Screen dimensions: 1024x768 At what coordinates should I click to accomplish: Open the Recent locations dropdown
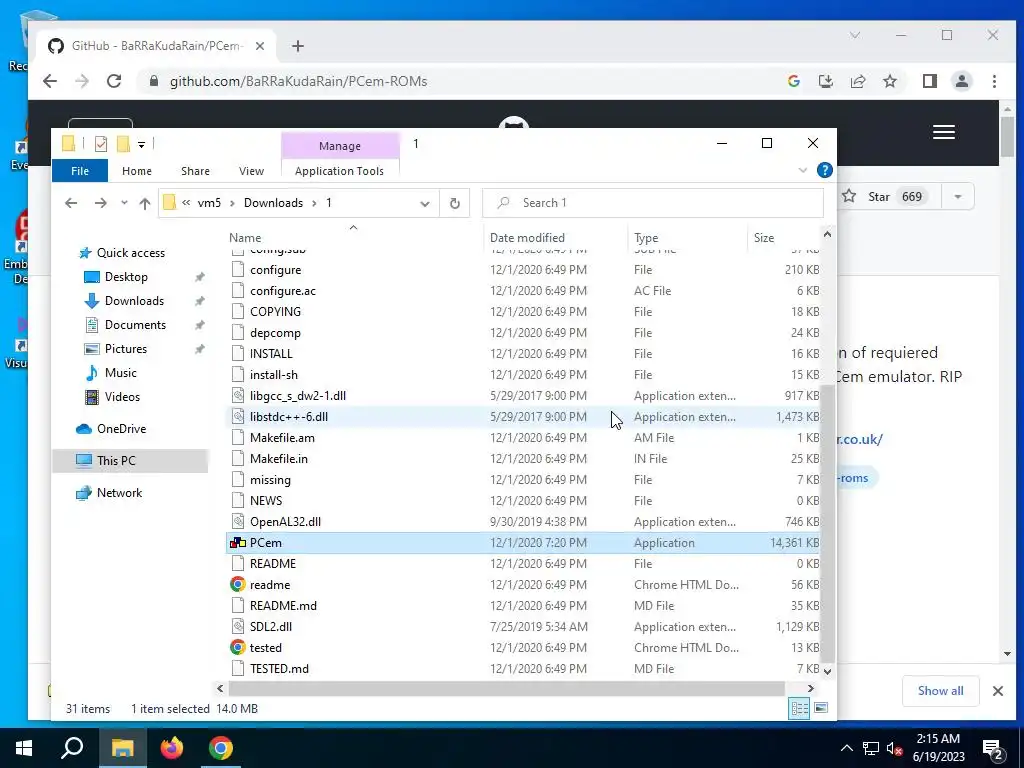click(124, 203)
